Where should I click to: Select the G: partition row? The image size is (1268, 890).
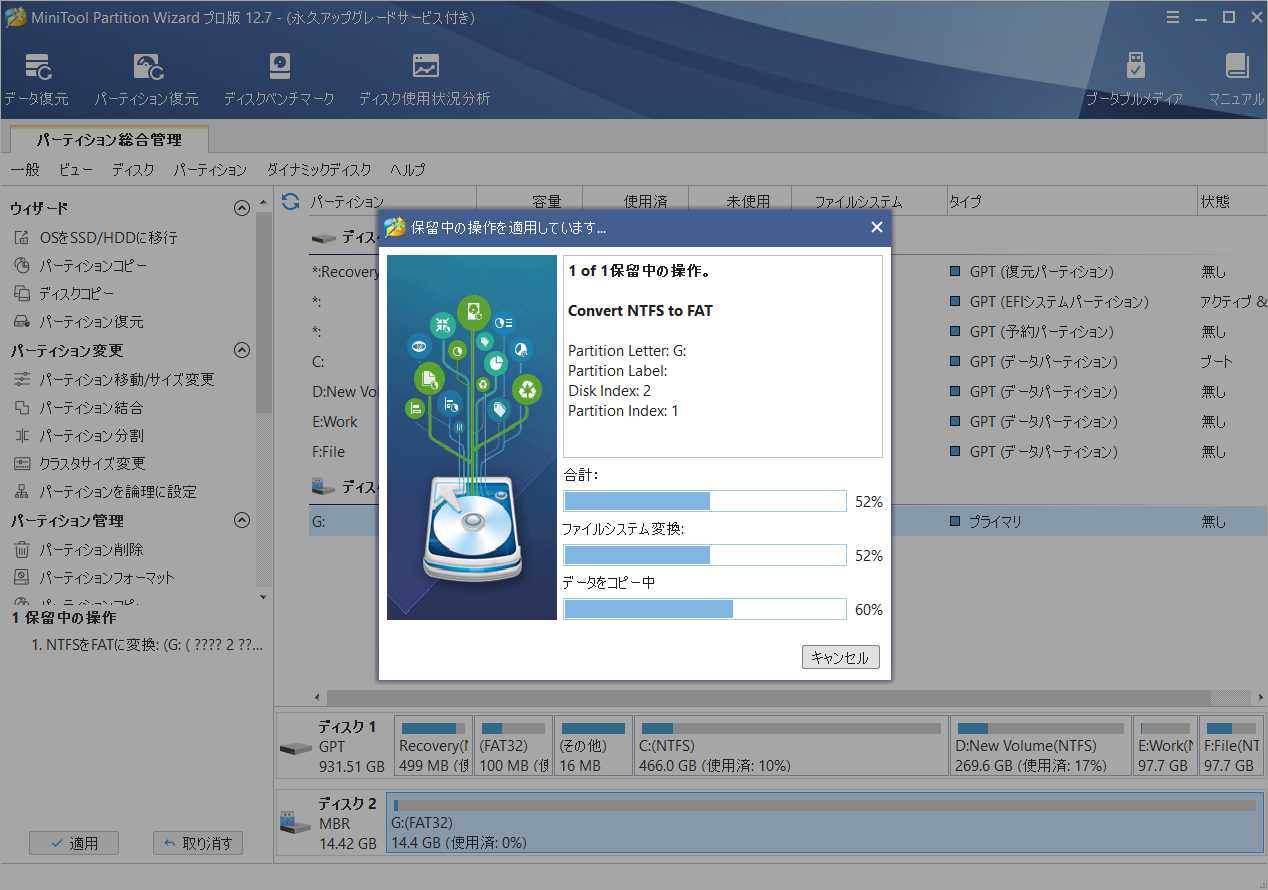click(x=788, y=521)
